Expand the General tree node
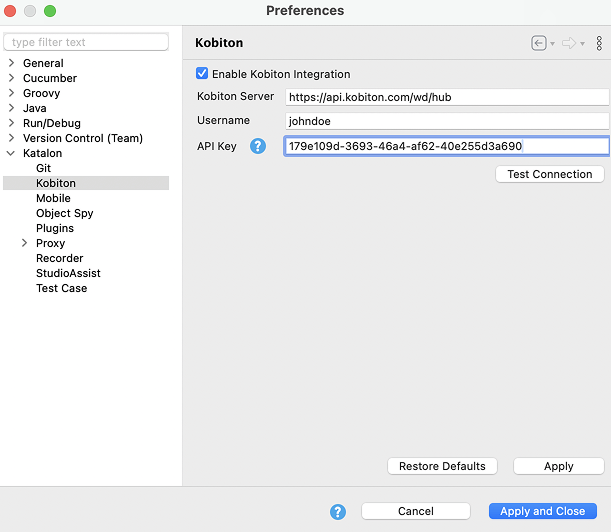 11,63
